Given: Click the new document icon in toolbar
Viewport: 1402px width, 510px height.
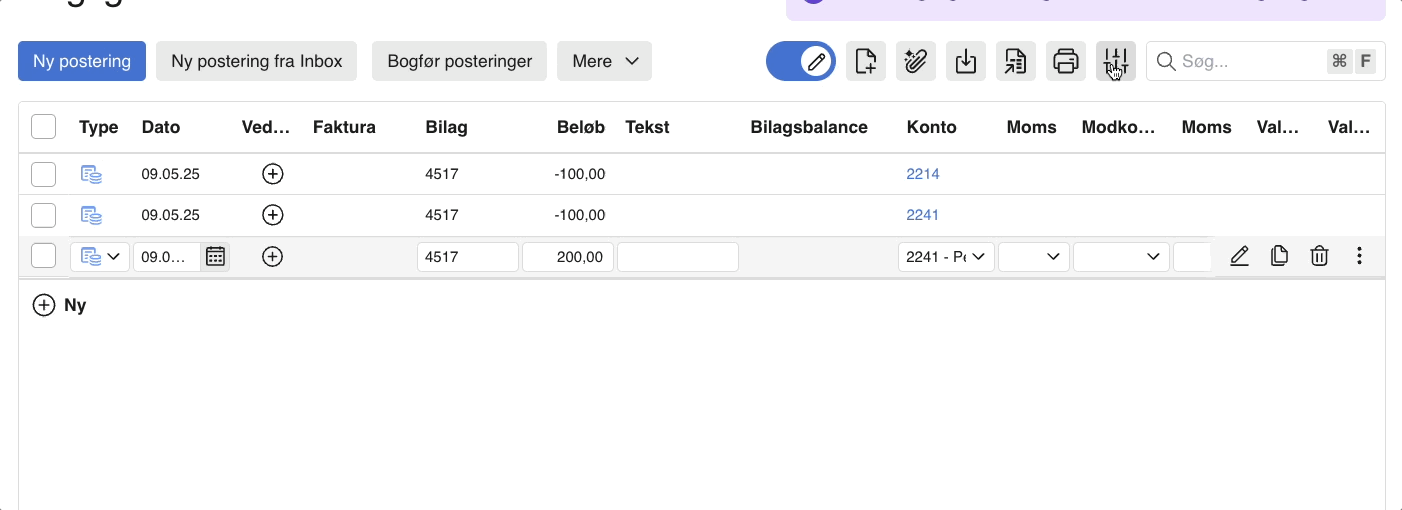Looking at the screenshot, I should (x=866, y=61).
